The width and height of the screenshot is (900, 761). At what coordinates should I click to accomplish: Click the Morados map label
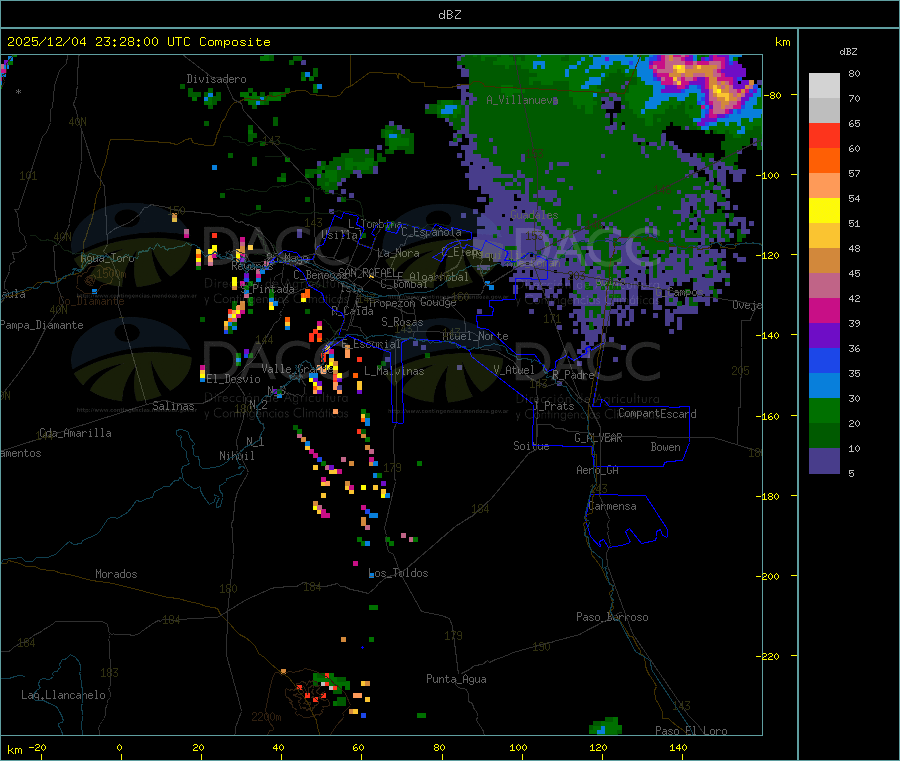116,574
